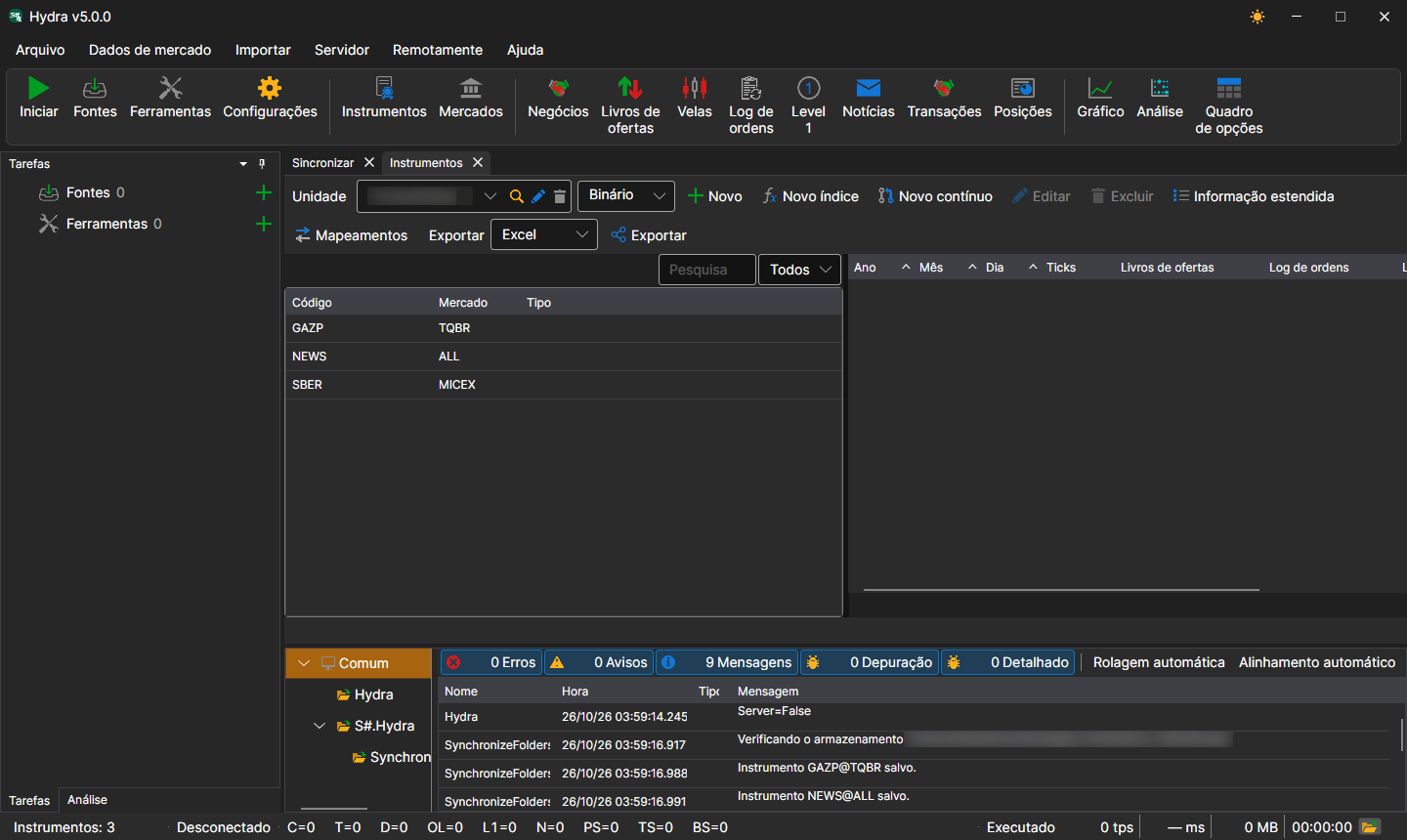Open the Mercados toolbar icon
Viewport: 1407px width, 840px height.
pos(471,99)
